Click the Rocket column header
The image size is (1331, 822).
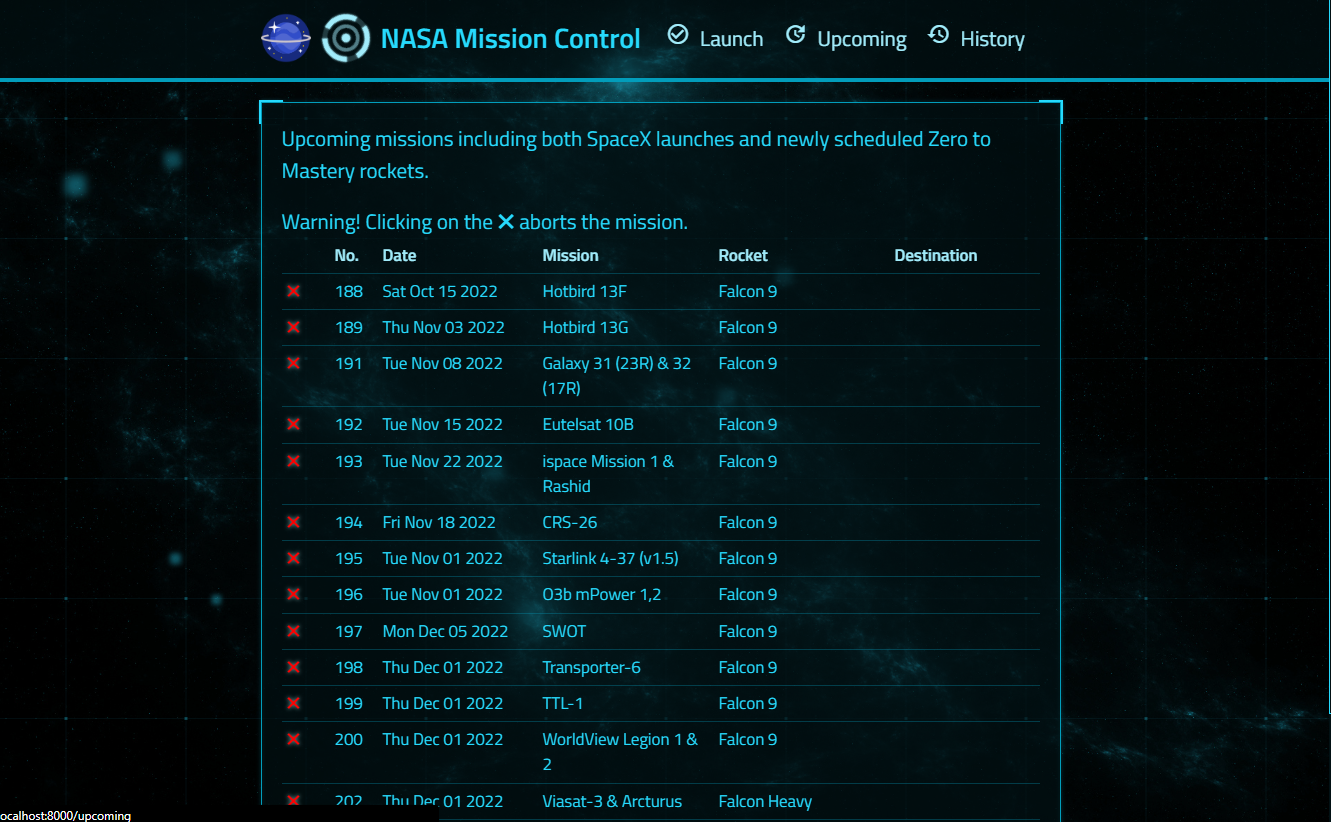pyautogui.click(x=743, y=255)
